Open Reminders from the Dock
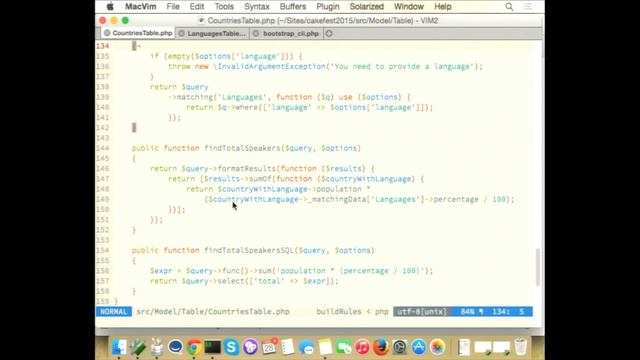 point(287,347)
